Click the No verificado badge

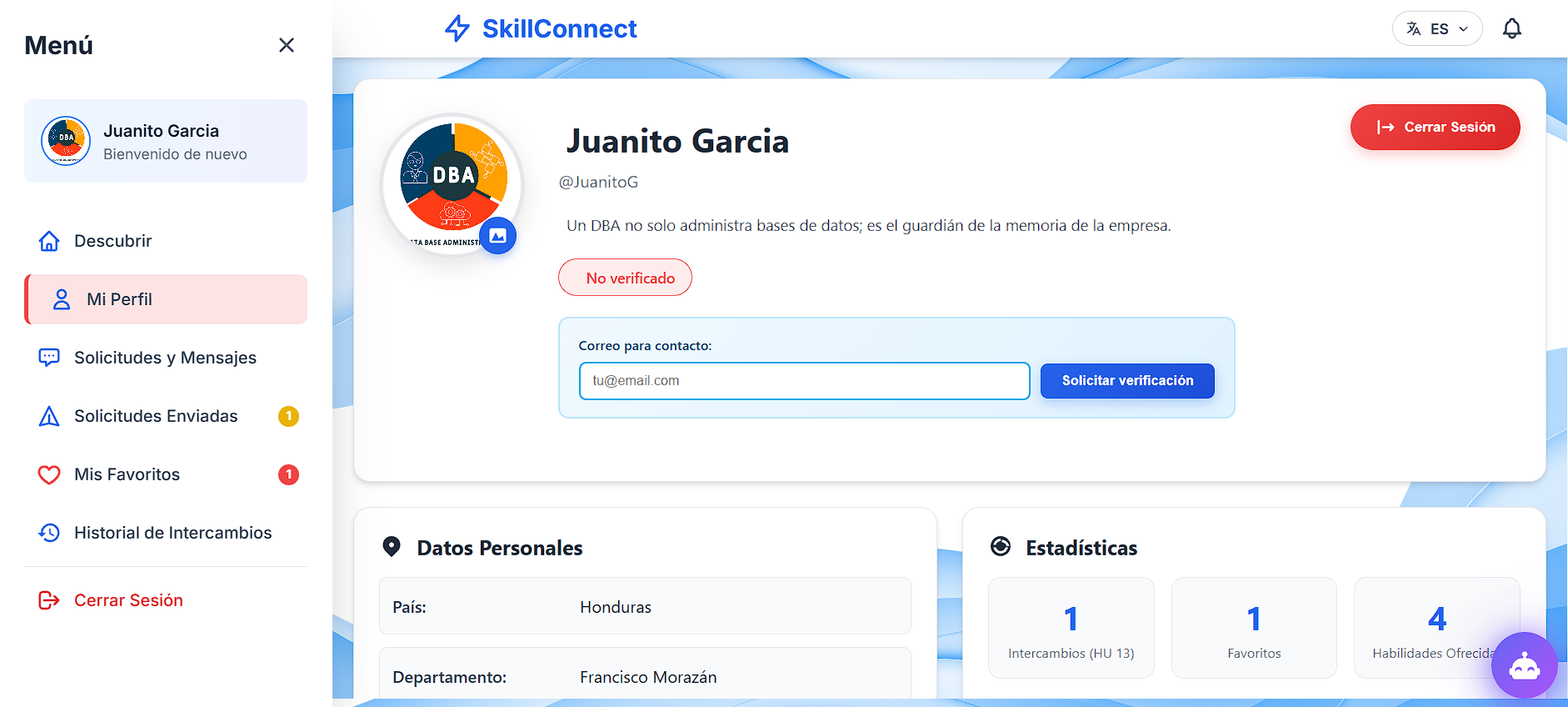coord(625,278)
